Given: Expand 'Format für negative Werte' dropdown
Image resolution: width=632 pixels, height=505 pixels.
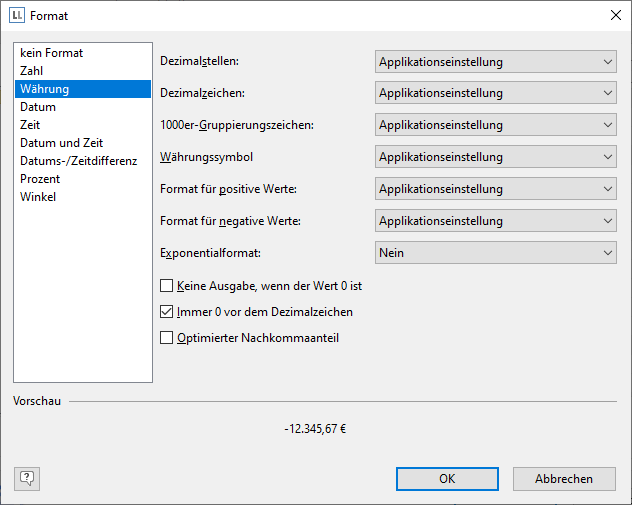Looking at the screenshot, I should pyautogui.click(x=495, y=222).
